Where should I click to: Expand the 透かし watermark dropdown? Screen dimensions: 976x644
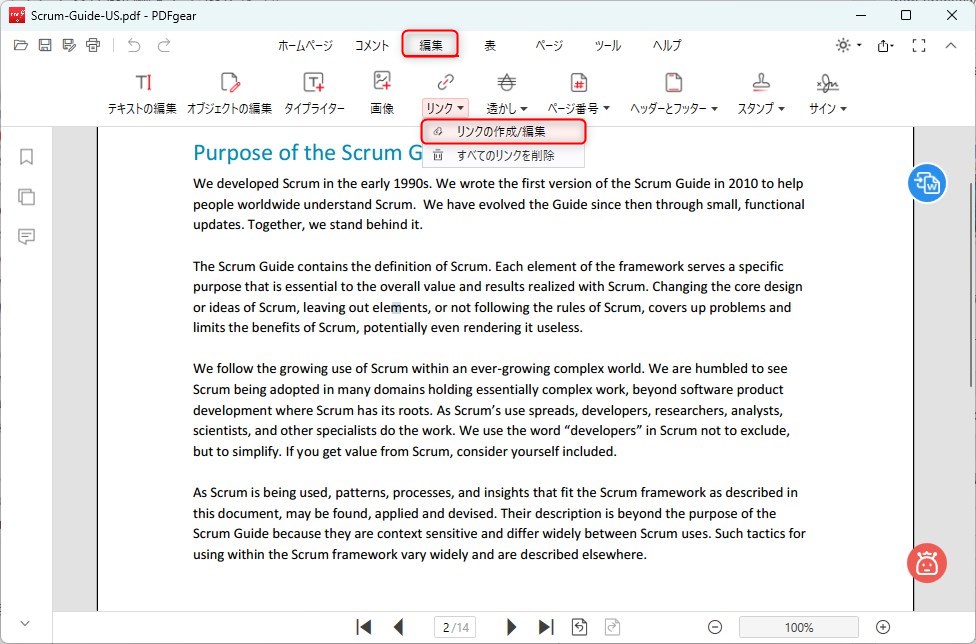click(507, 108)
